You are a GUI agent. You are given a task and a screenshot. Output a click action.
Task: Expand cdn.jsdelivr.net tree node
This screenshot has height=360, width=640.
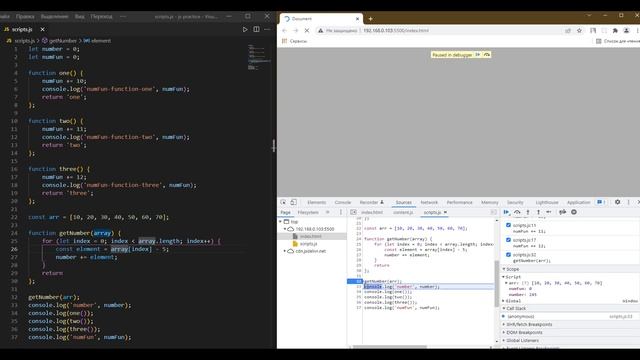pos(285,251)
